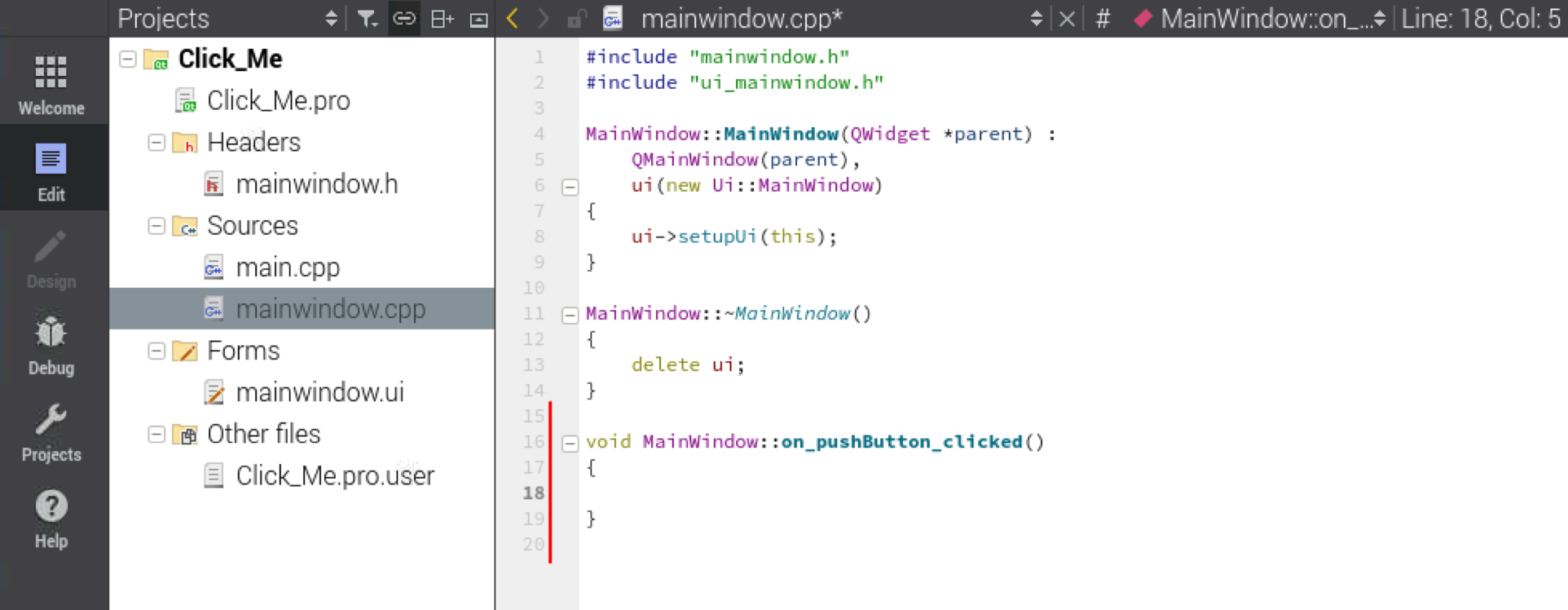Image resolution: width=1568 pixels, height=610 pixels.
Task: Open the Welcome mode
Action: click(51, 84)
